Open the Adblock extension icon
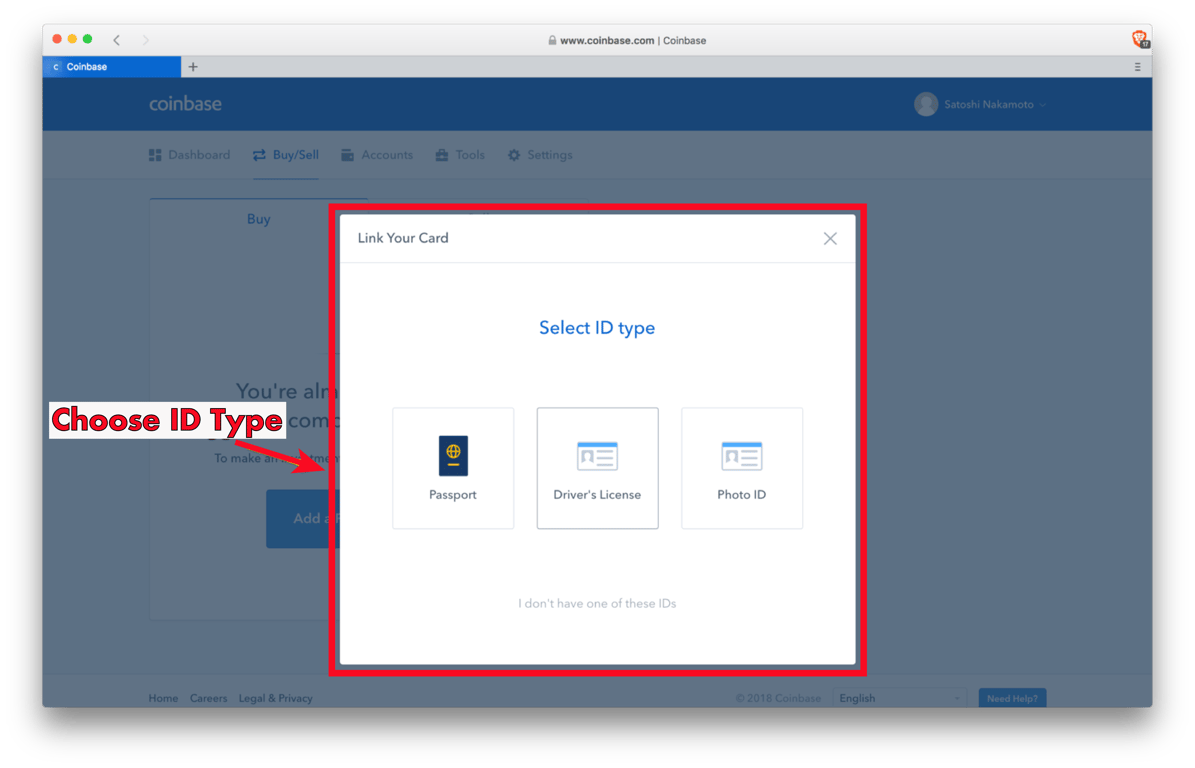 point(1141,37)
